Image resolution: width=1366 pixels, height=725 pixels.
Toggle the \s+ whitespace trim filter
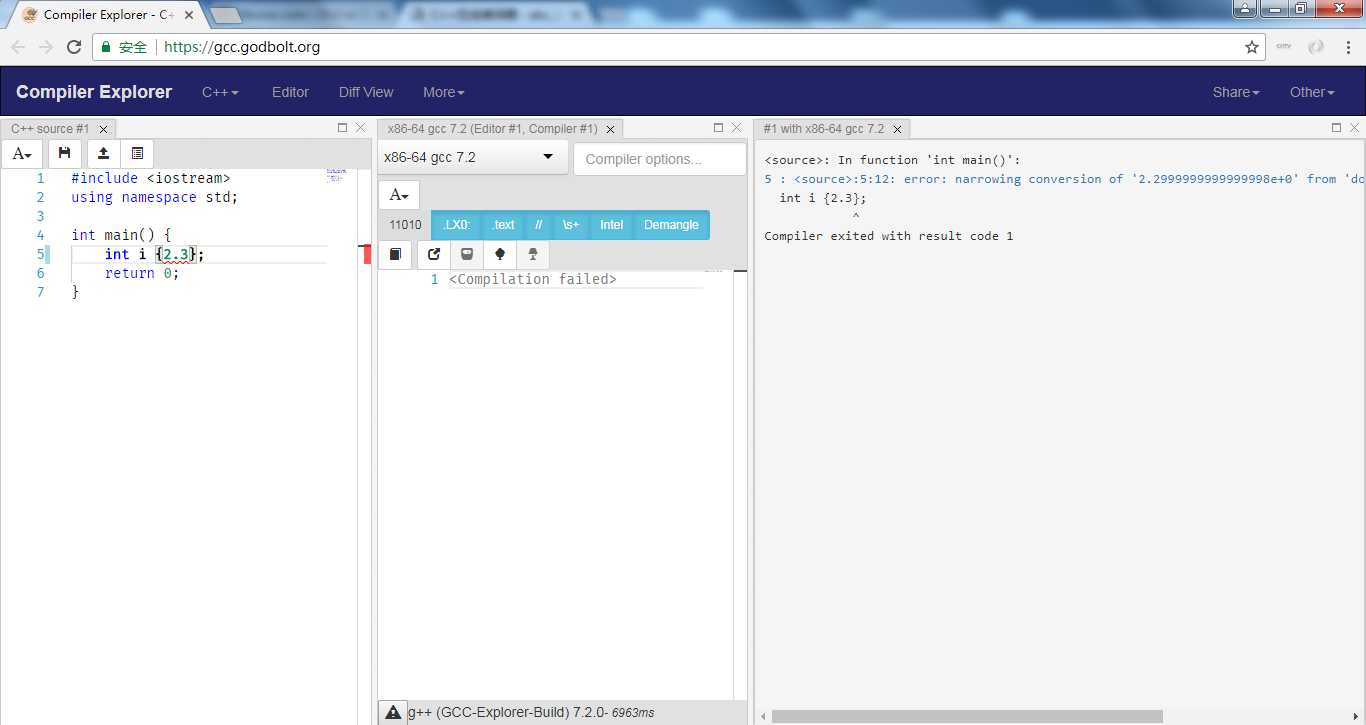(570, 225)
